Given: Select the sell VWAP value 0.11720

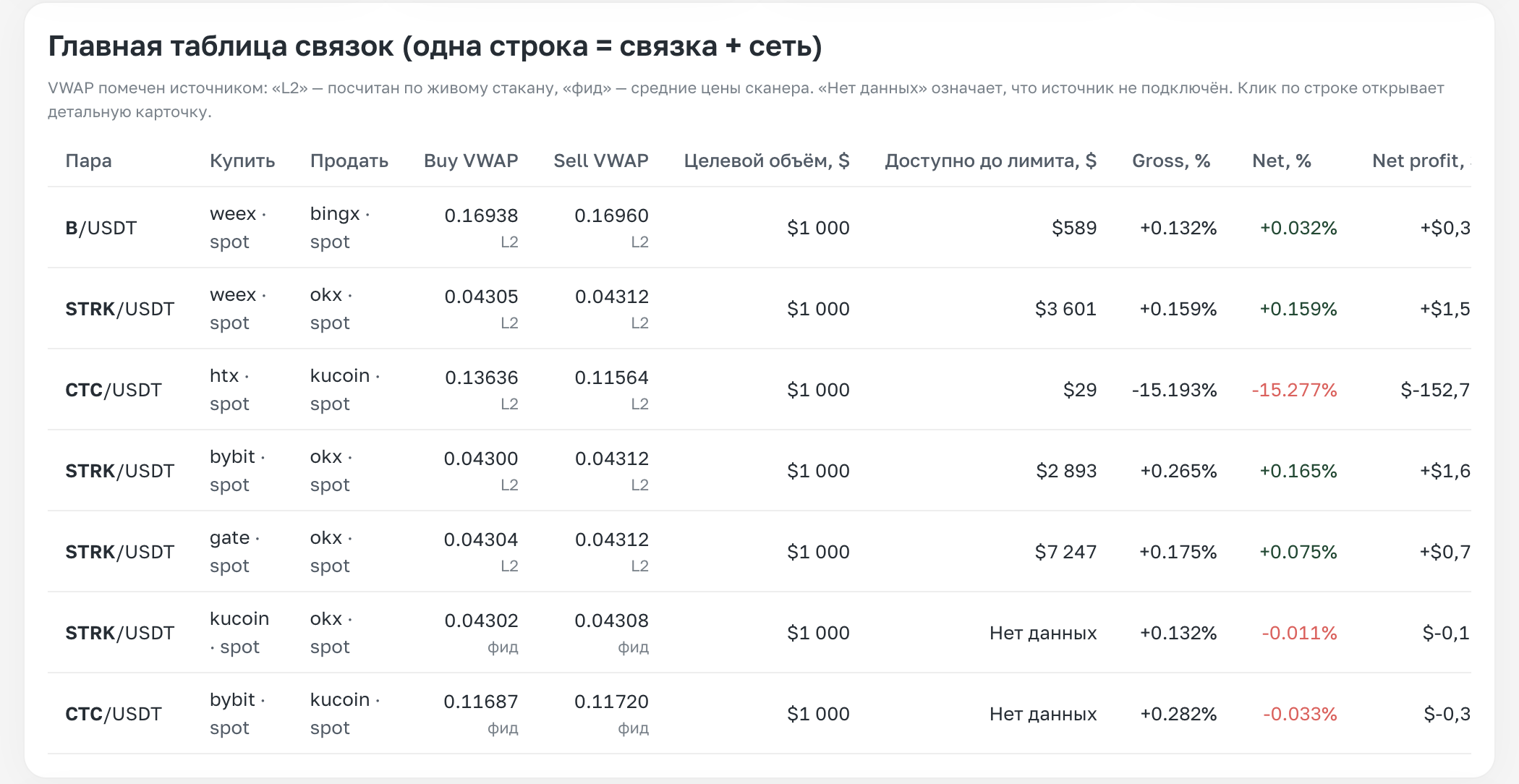Looking at the screenshot, I should point(611,702).
